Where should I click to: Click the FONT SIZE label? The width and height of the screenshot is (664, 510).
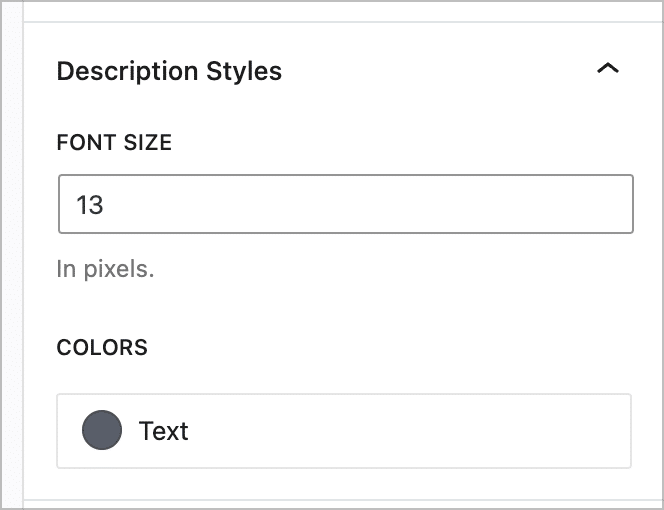point(114,142)
